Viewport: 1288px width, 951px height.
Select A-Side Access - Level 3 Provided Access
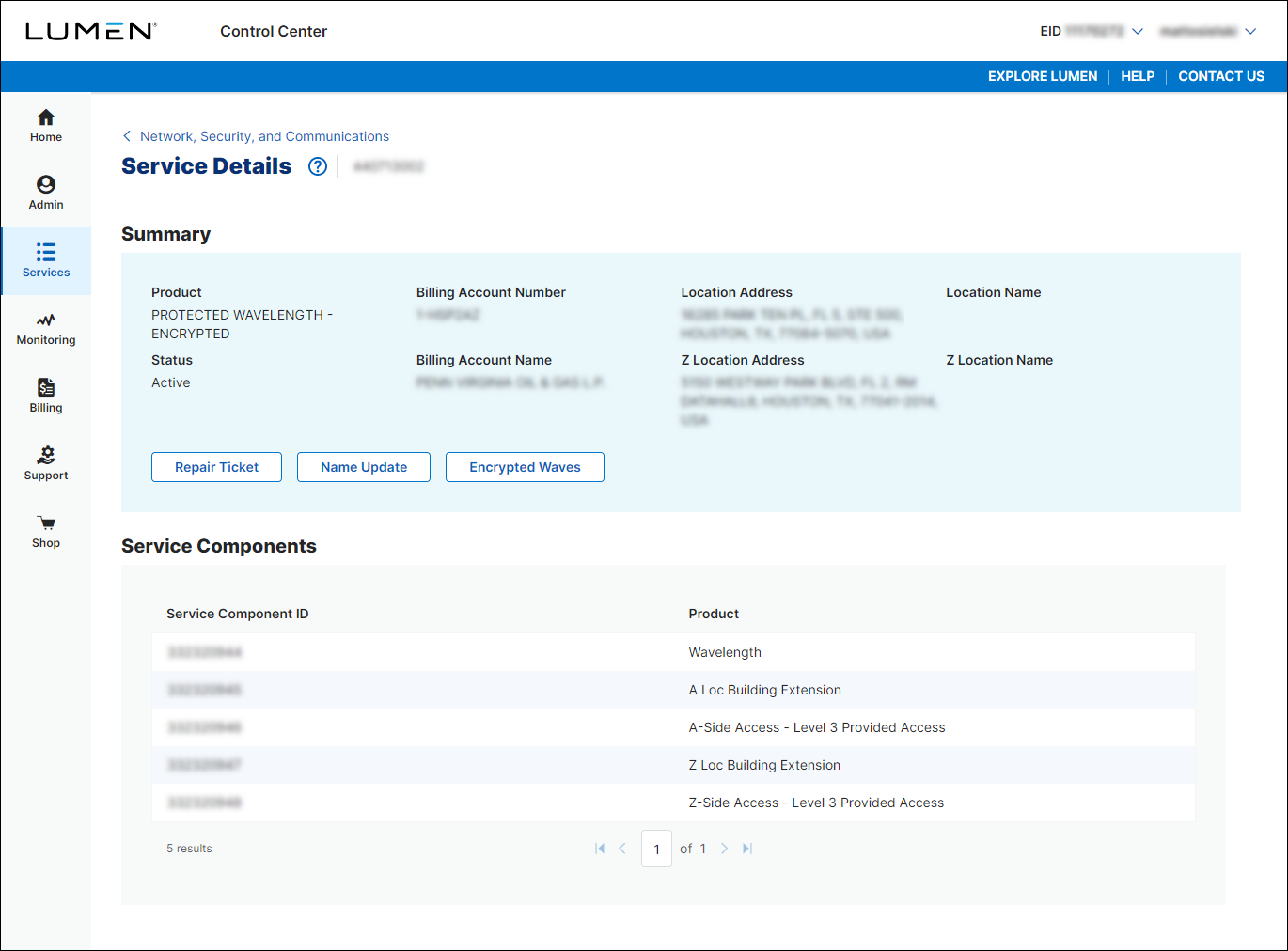pyautogui.click(x=673, y=727)
